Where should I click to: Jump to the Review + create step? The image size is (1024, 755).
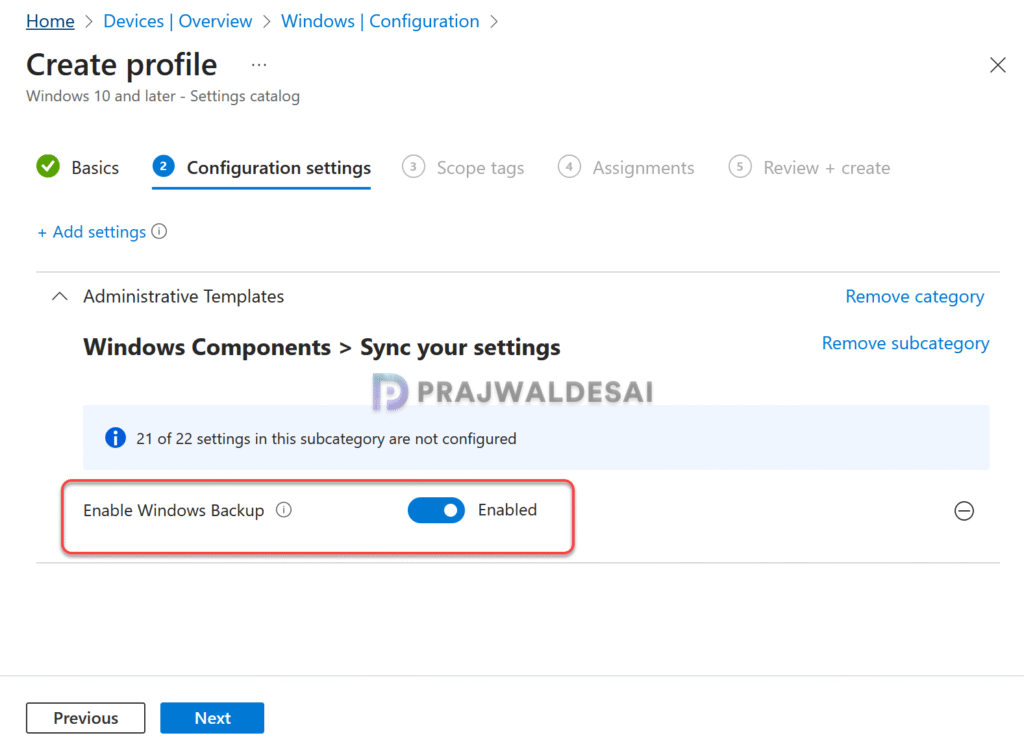pos(809,168)
